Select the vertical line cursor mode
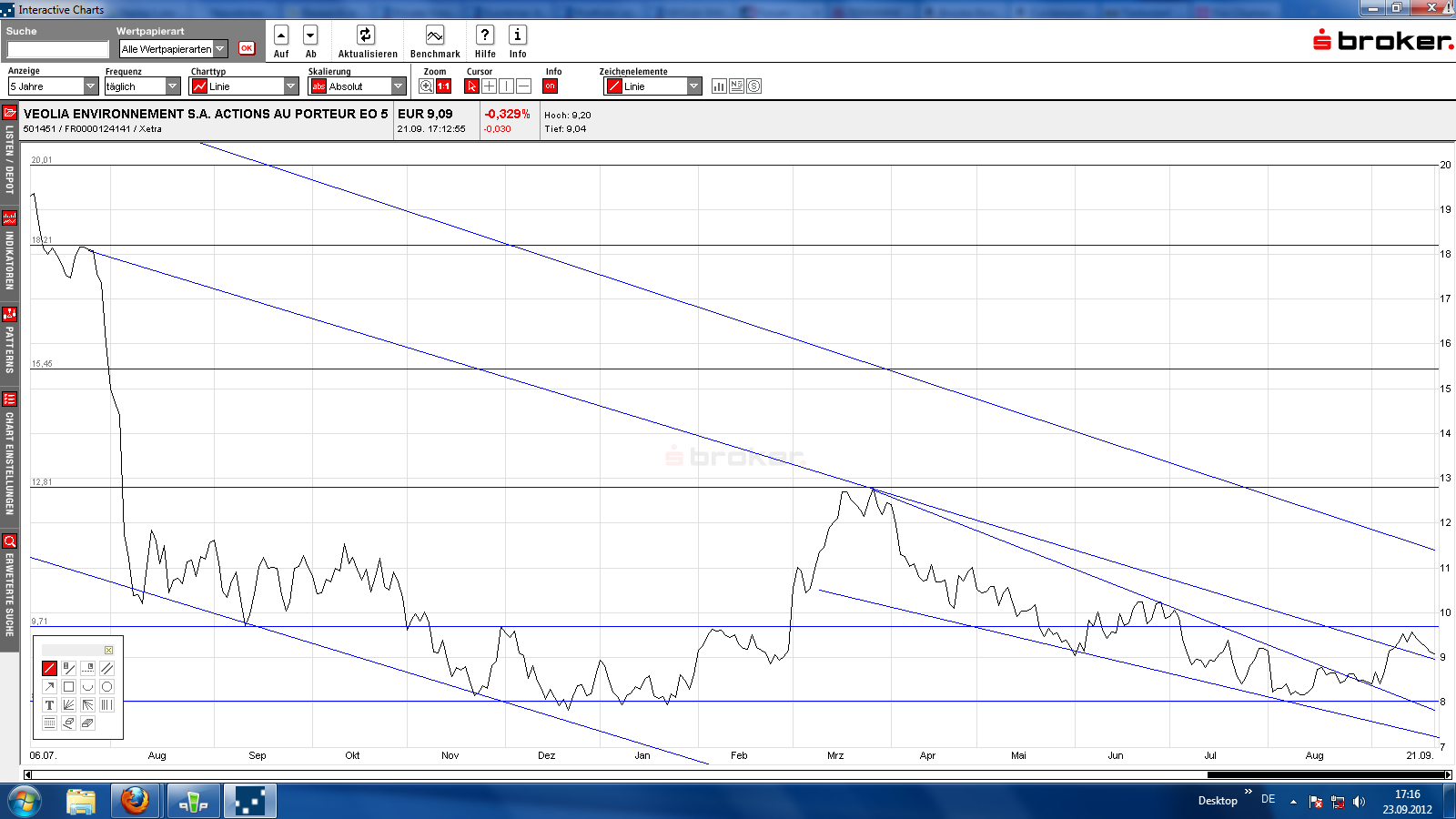Image resolution: width=1456 pixels, height=819 pixels. pyautogui.click(x=506, y=86)
